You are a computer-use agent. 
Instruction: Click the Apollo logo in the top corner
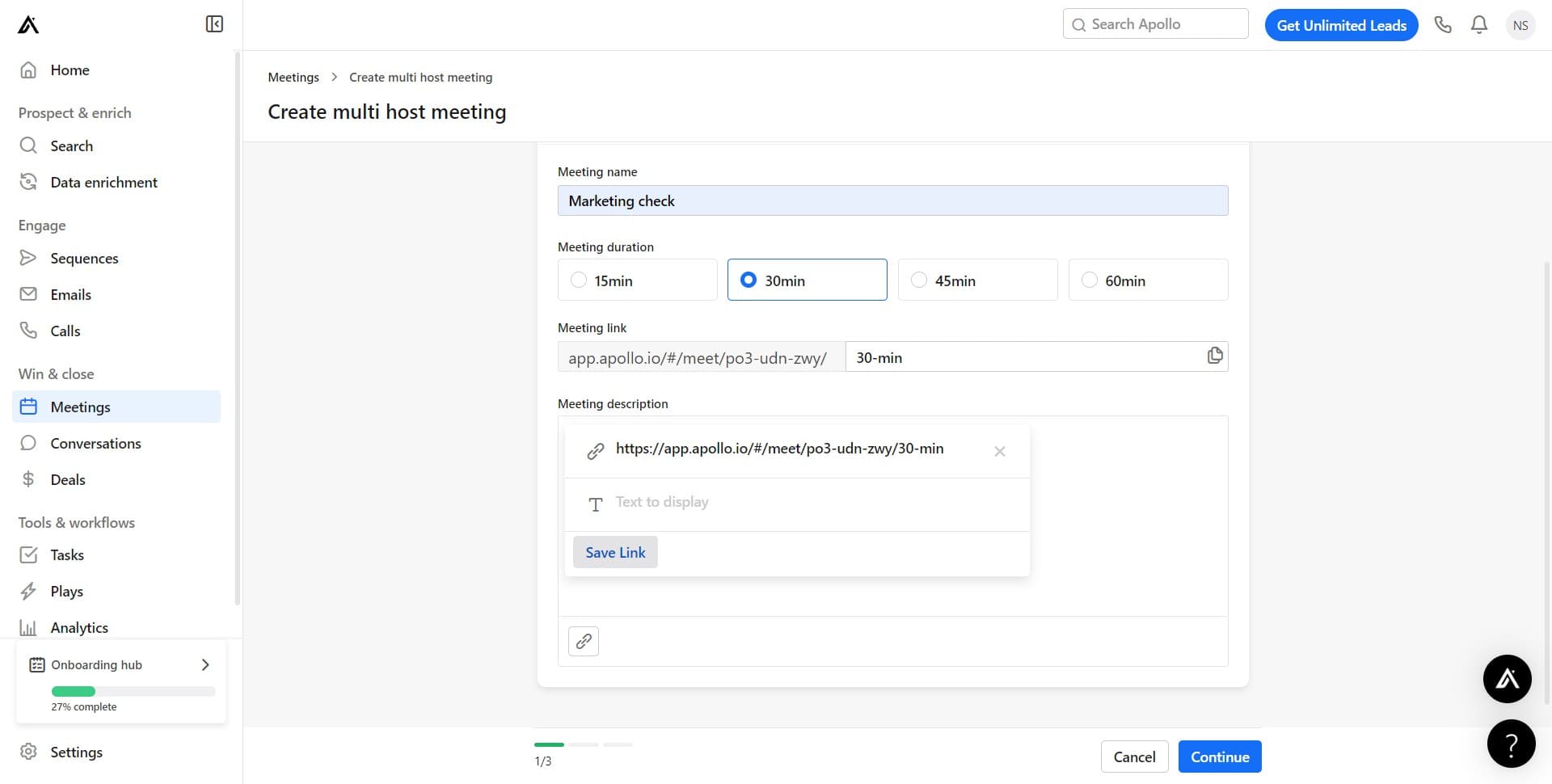[x=27, y=24]
